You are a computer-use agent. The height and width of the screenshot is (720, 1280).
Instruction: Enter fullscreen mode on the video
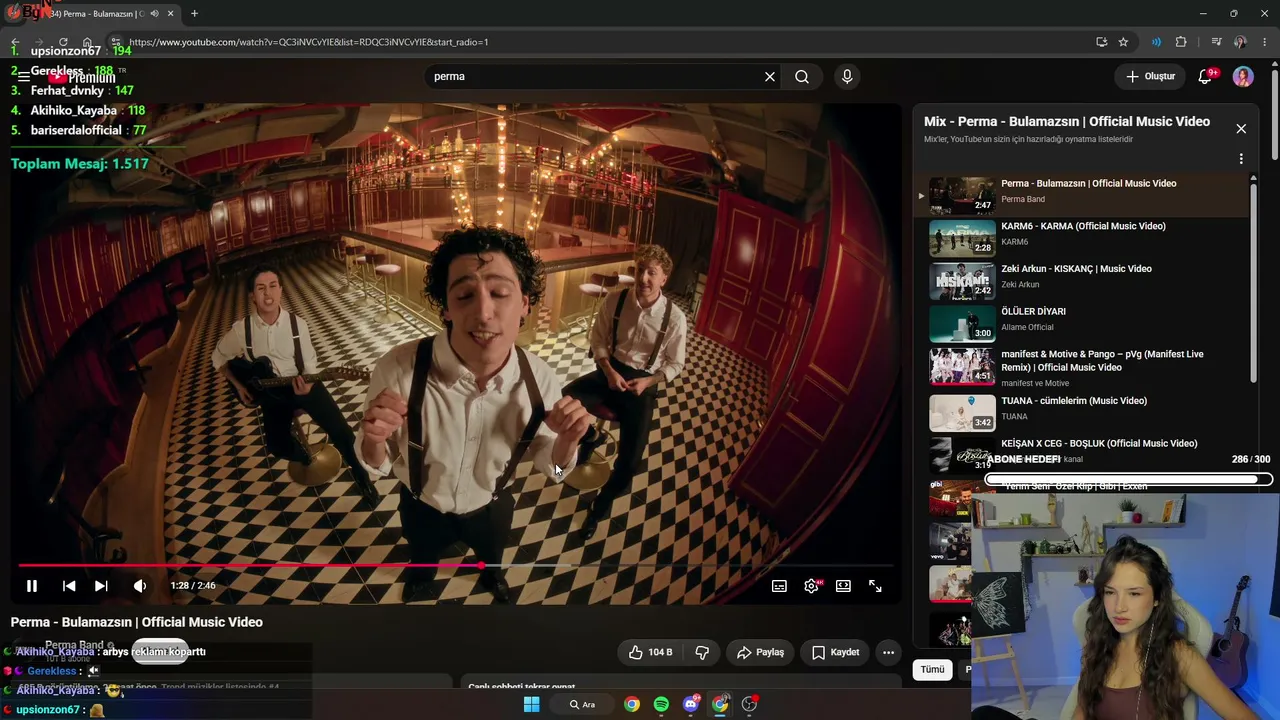pyautogui.click(x=875, y=586)
